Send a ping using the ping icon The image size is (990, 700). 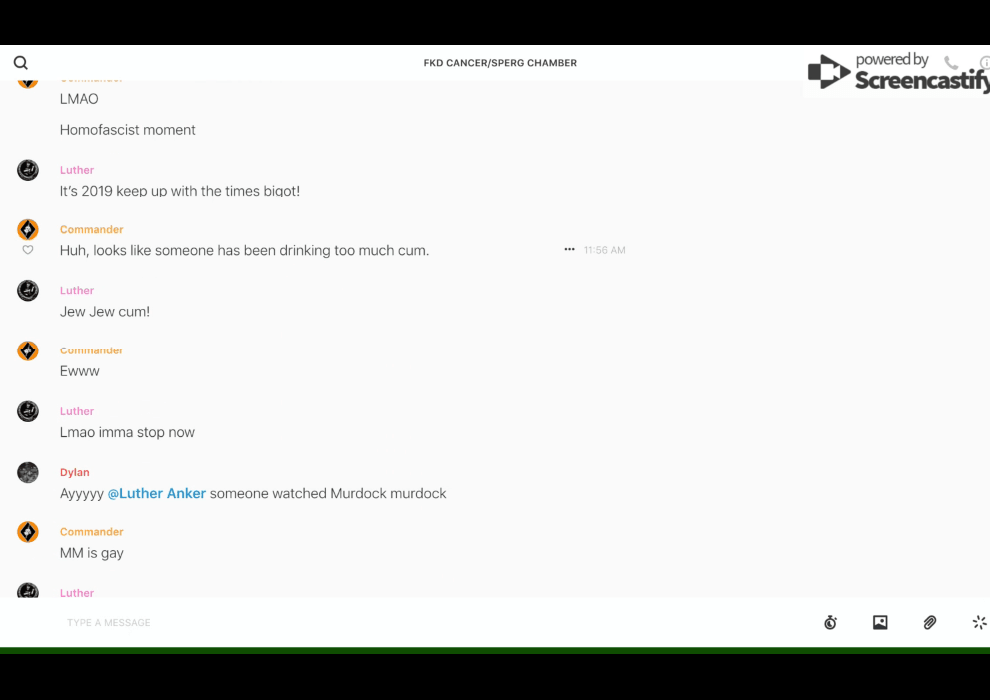[x=979, y=623]
